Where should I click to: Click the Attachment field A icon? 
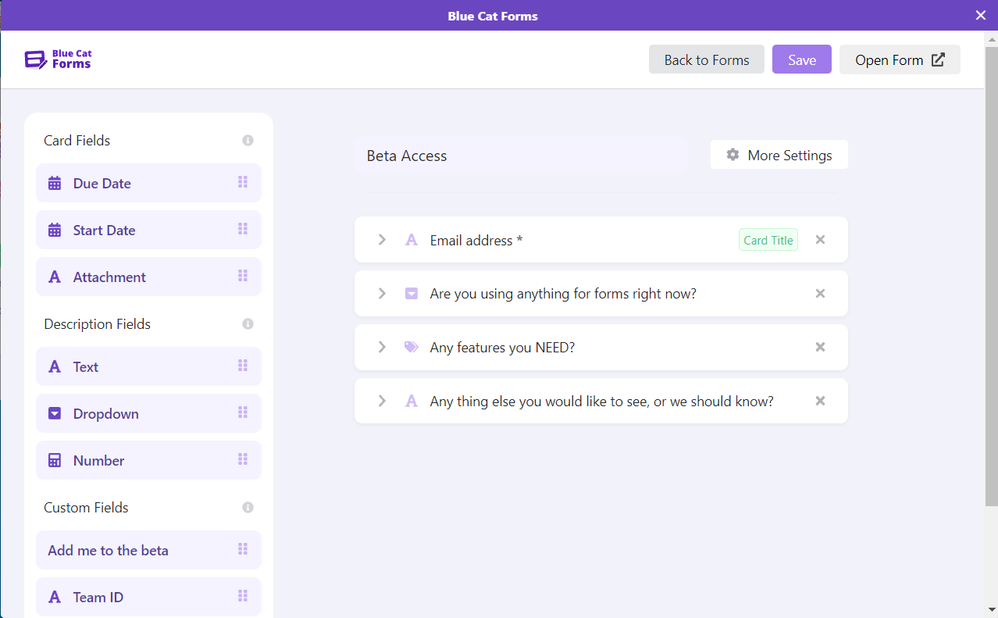tap(55, 277)
